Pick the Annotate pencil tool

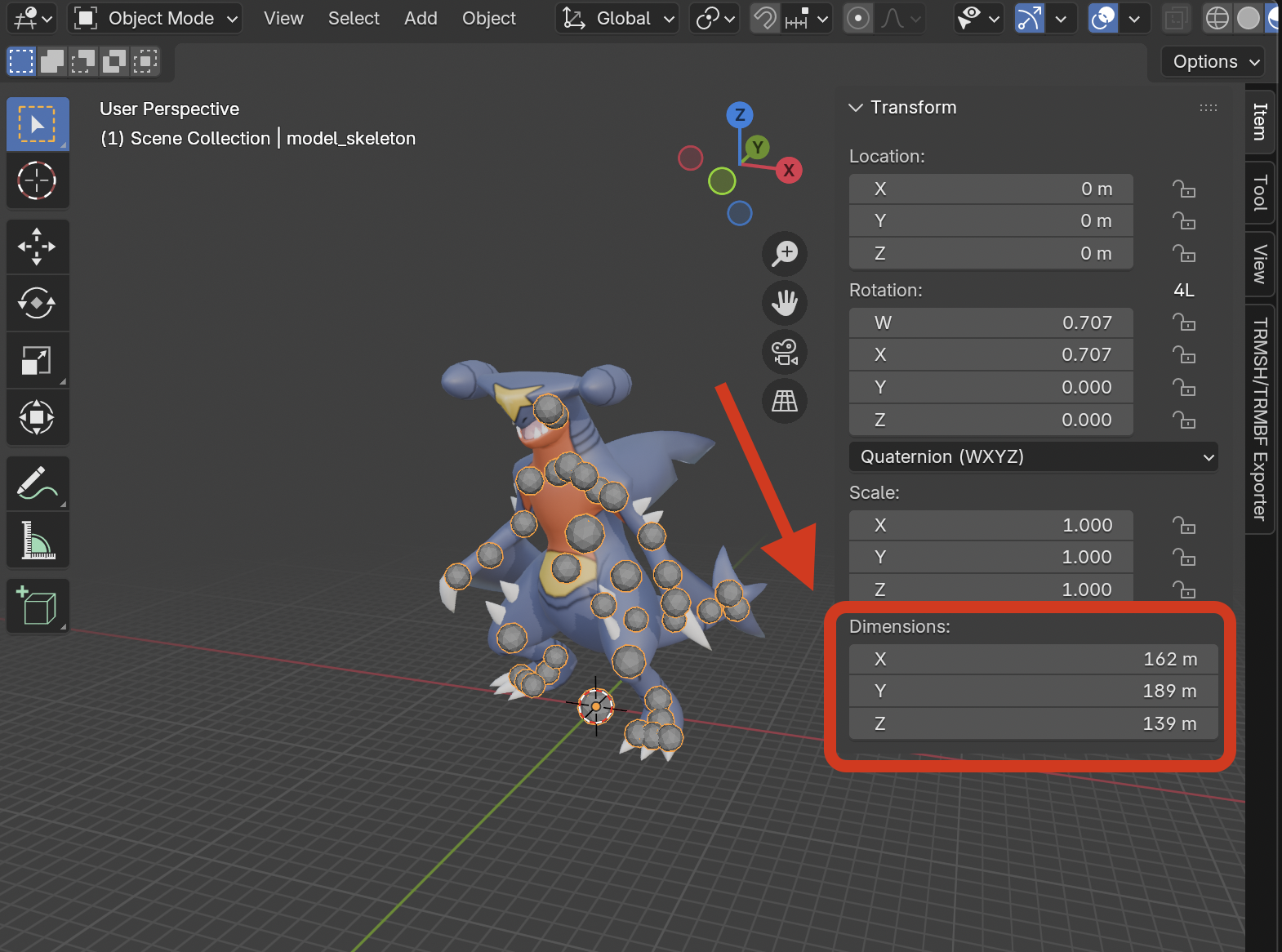coord(38,483)
